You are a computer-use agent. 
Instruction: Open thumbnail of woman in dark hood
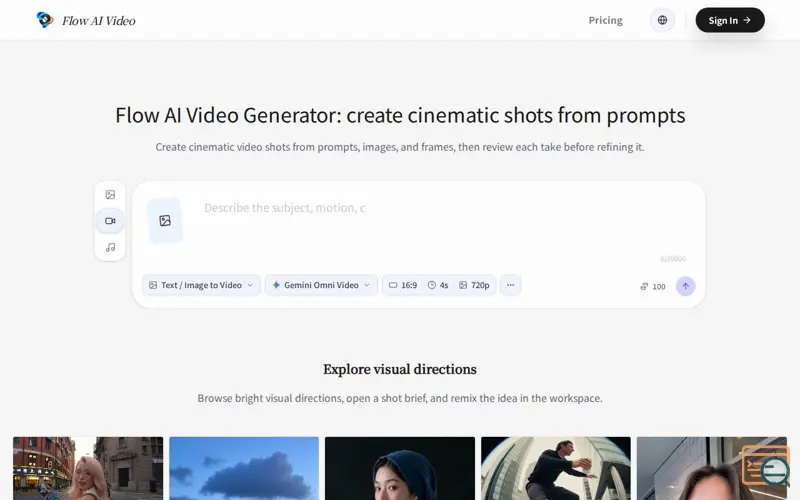point(399,468)
